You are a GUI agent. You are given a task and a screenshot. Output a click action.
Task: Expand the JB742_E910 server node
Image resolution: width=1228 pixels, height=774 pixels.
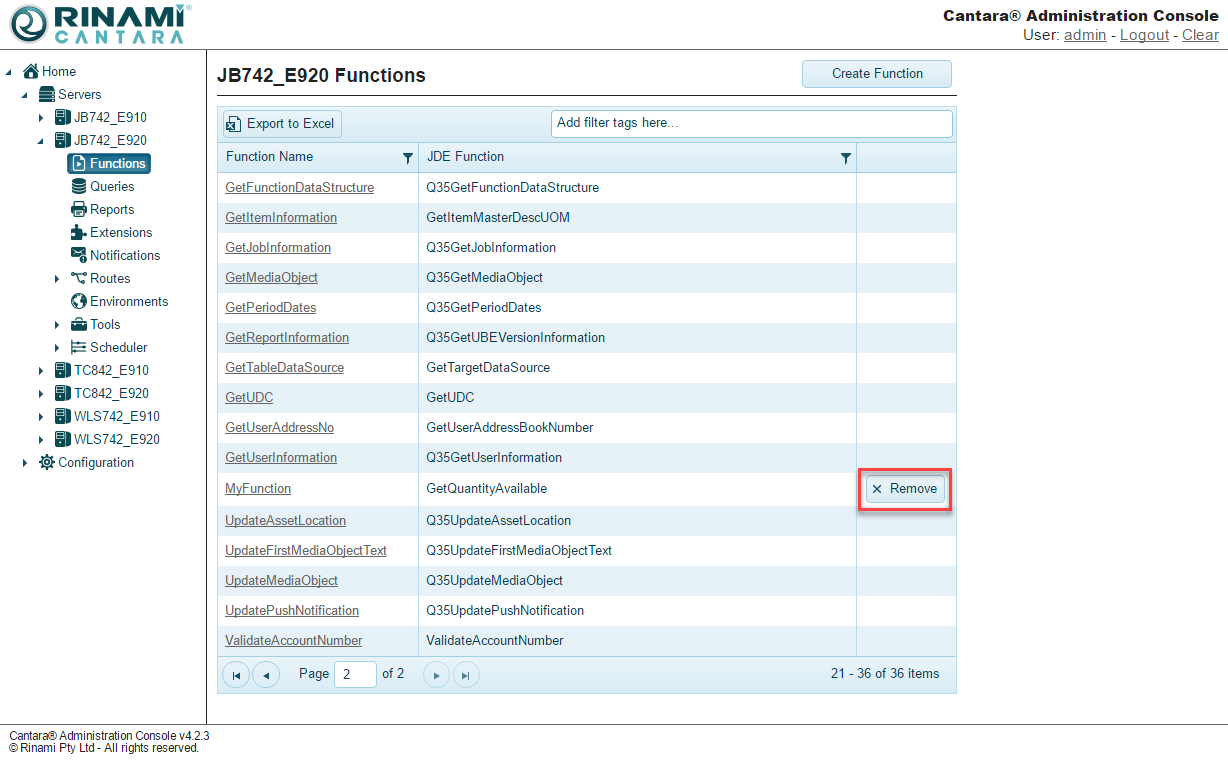[x=41, y=118]
